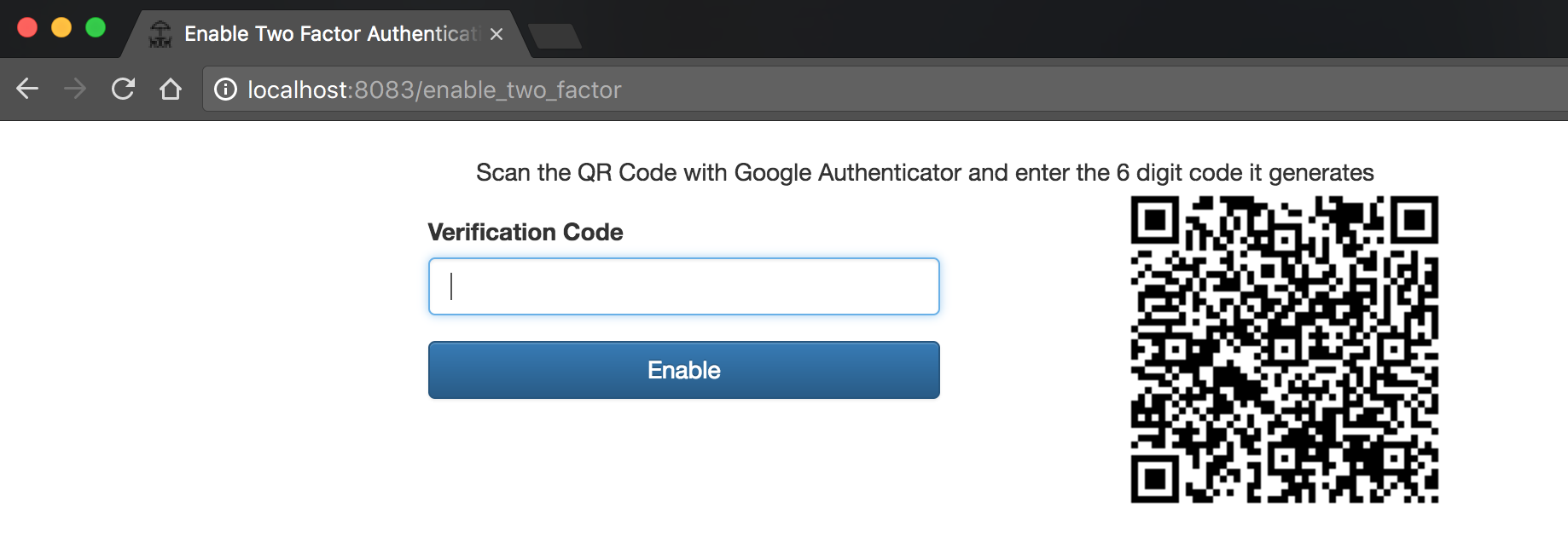Click the empty tab strip beside new tab
The height and width of the screenshot is (537, 1568).
coord(1024,31)
